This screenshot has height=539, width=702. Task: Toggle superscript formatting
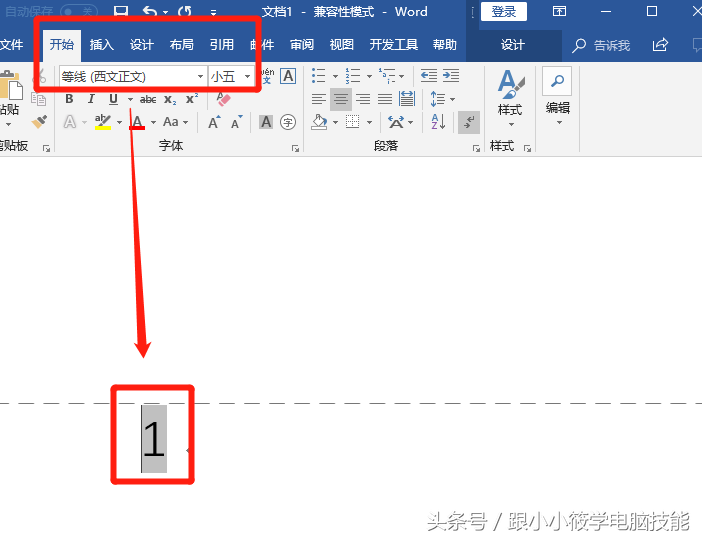192,99
